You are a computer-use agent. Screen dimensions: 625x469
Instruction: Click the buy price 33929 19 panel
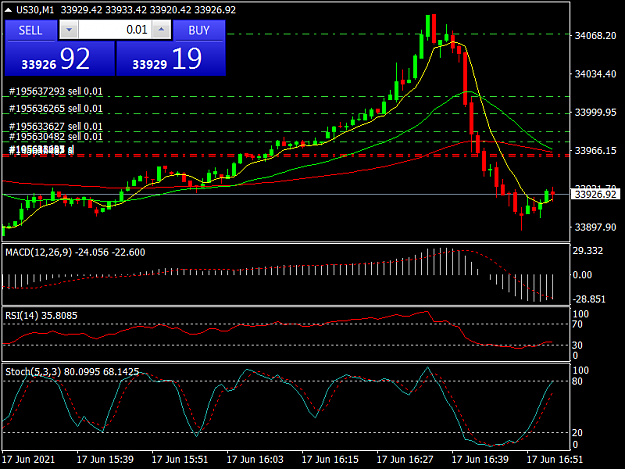click(x=171, y=59)
